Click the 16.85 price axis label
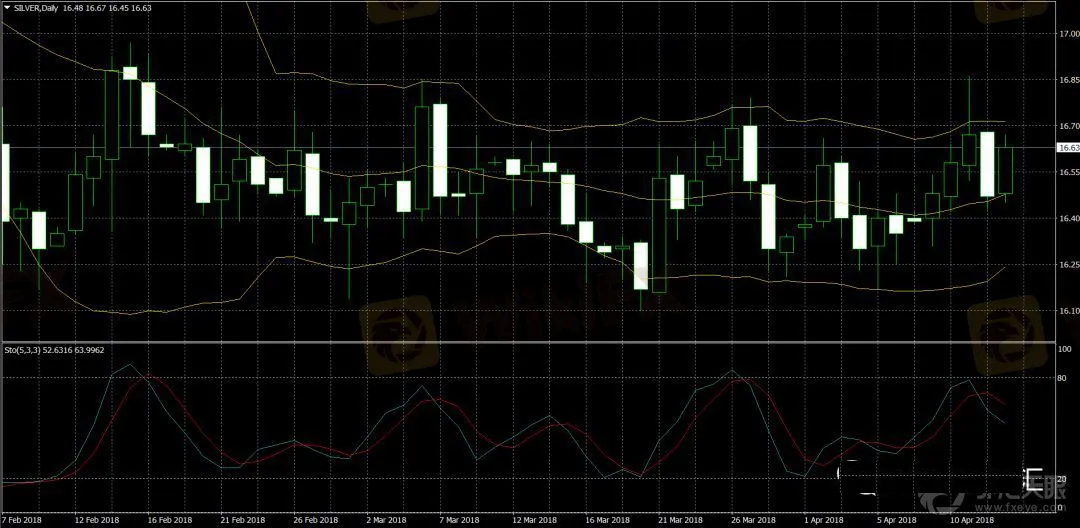 (x=1068, y=80)
